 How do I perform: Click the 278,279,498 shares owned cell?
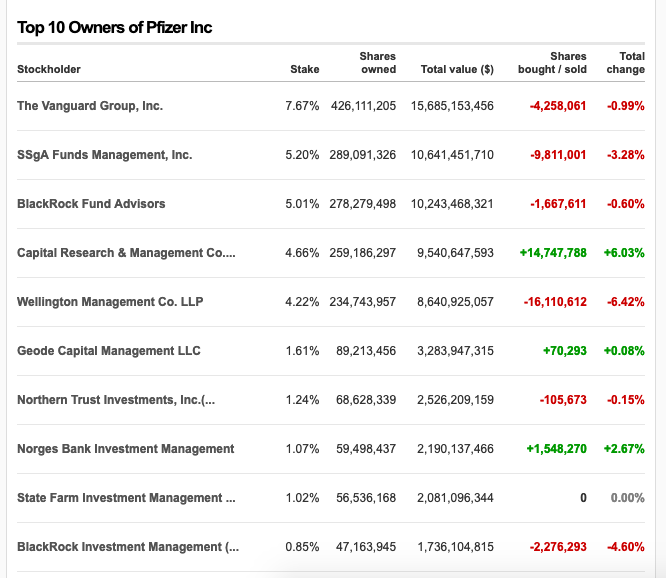363,204
